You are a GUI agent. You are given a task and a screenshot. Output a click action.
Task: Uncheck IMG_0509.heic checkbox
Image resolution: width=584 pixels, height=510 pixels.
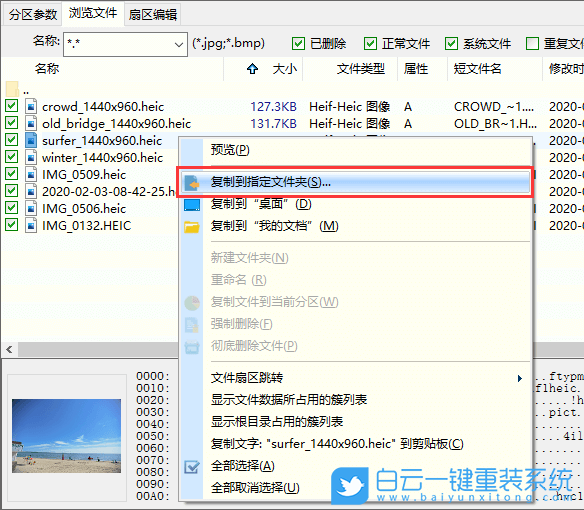click(x=12, y=174)
